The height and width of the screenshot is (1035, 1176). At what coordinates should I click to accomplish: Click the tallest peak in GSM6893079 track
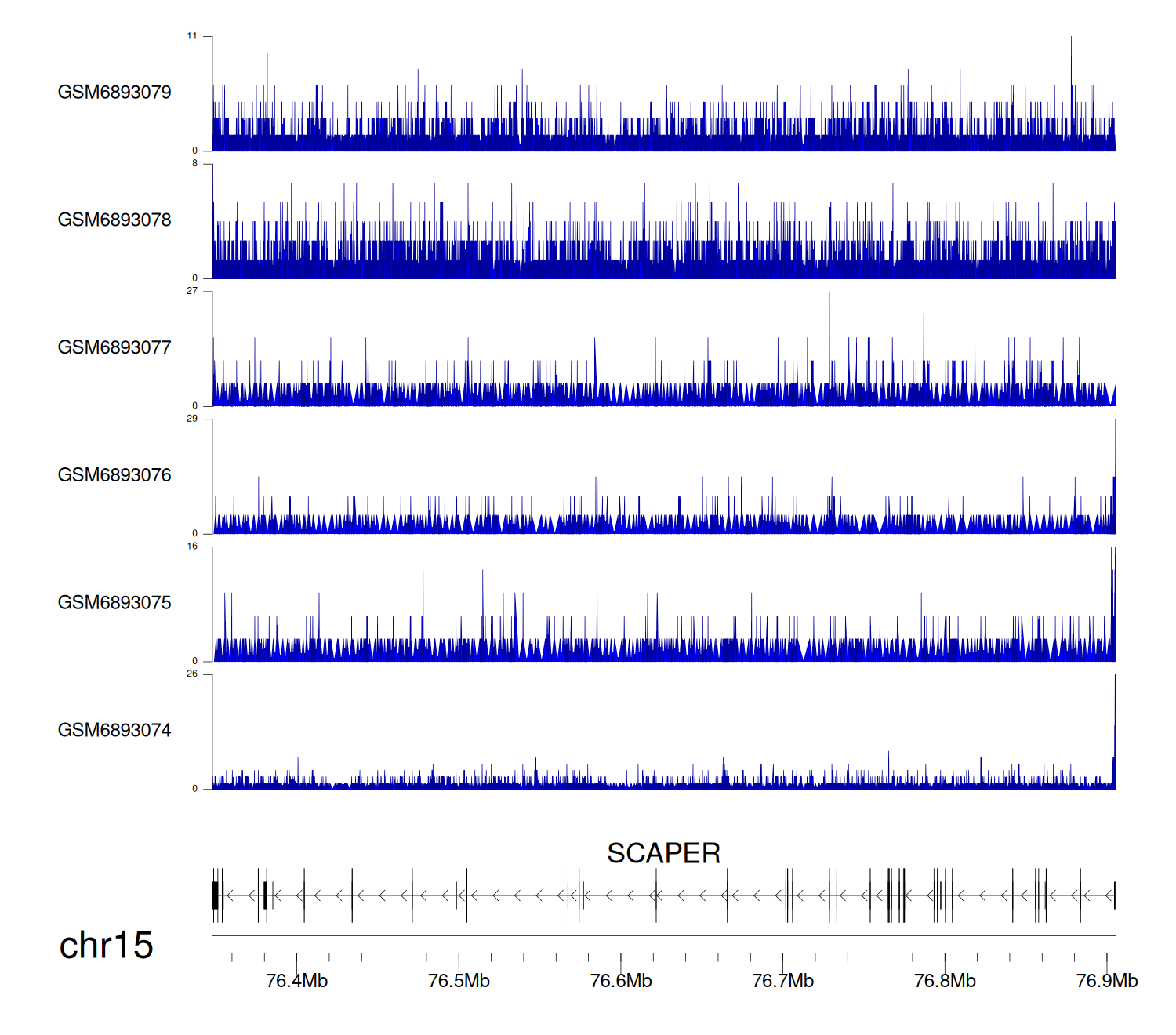pyautogui.click(x=1071, y=55)
